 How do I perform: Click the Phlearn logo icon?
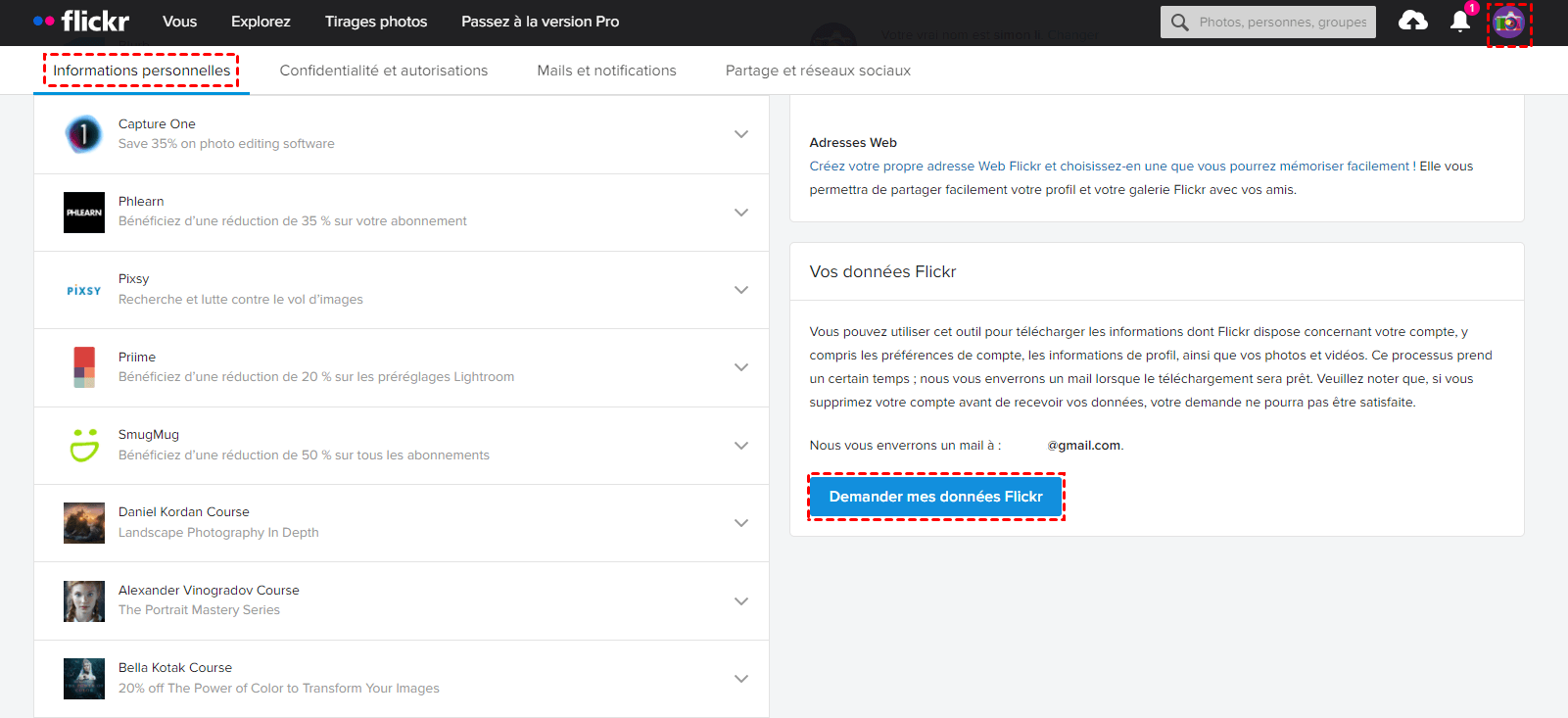[x=84, y=213]
